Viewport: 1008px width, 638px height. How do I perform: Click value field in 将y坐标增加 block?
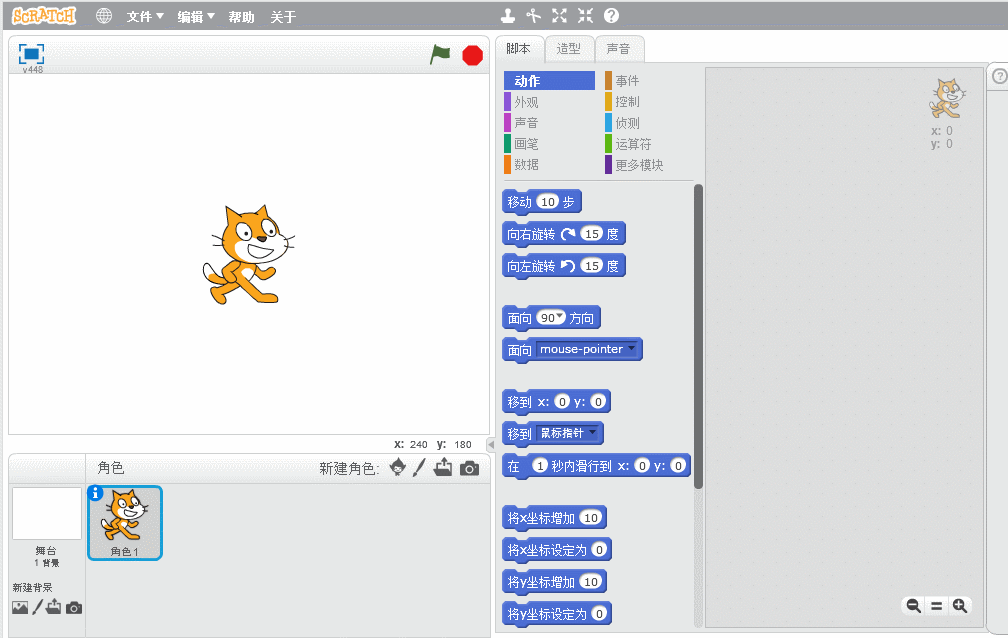click(591, 582)
